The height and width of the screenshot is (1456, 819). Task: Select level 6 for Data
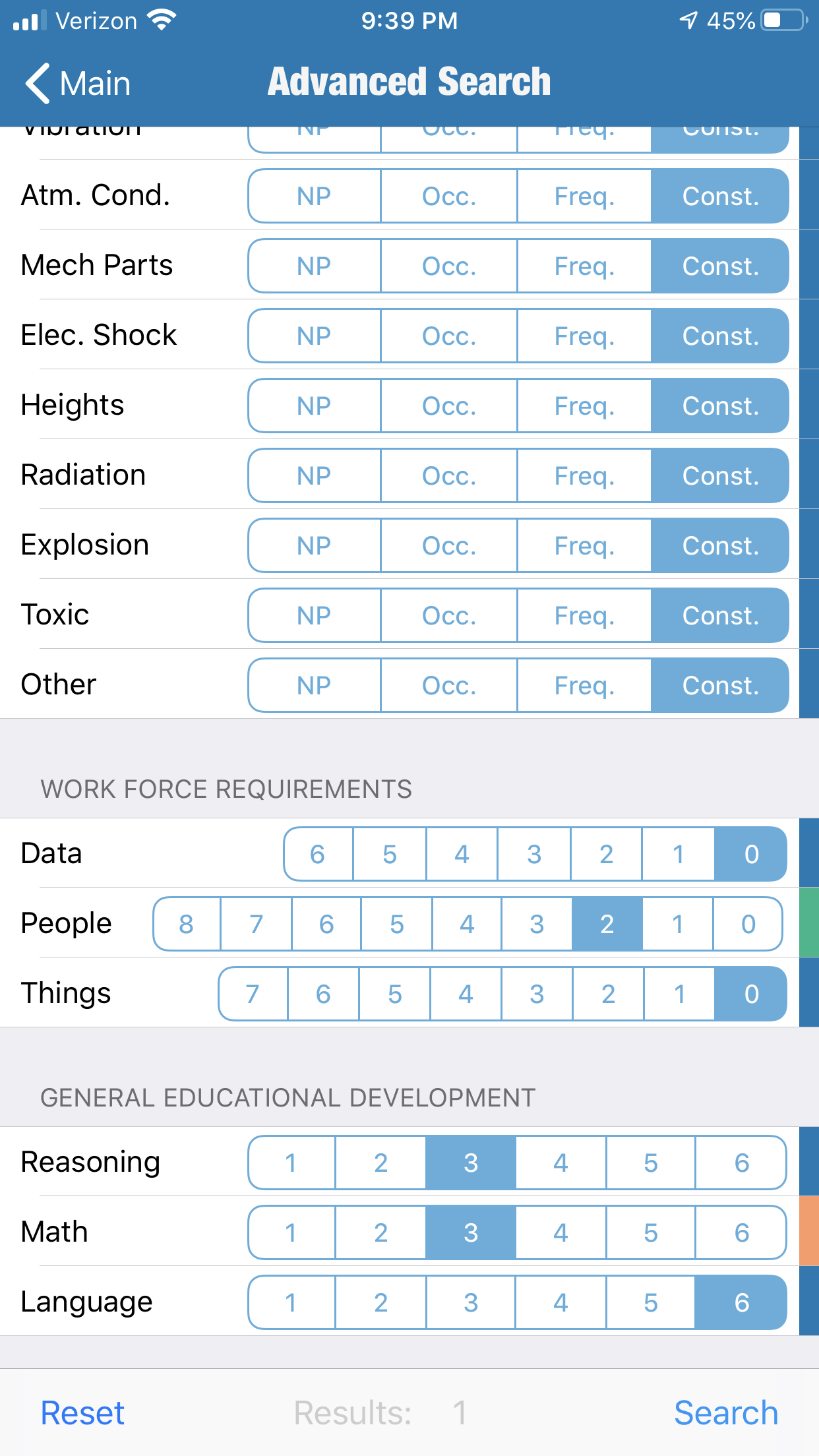tap(318, 855)
